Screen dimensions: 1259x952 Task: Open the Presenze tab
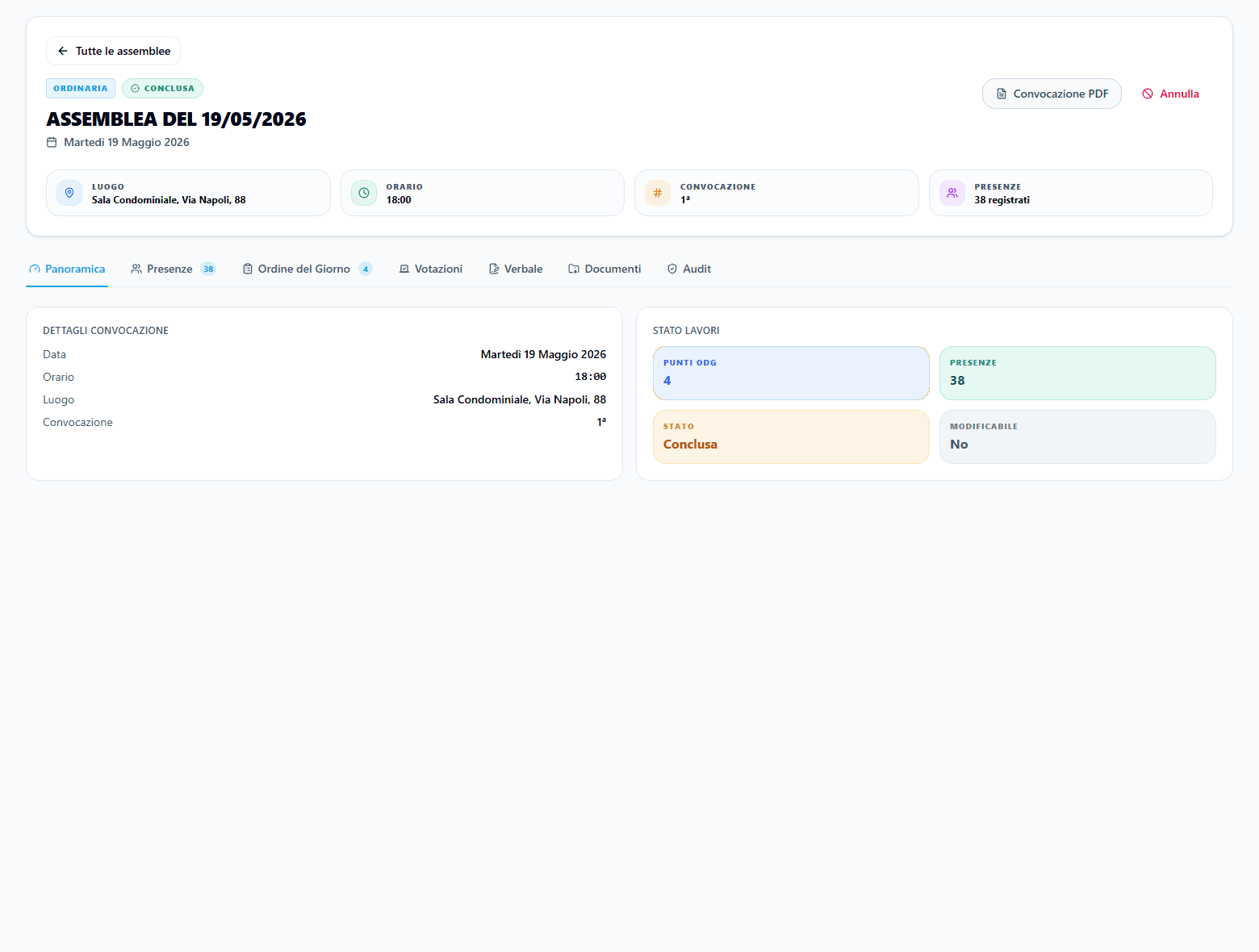[174, 269]
